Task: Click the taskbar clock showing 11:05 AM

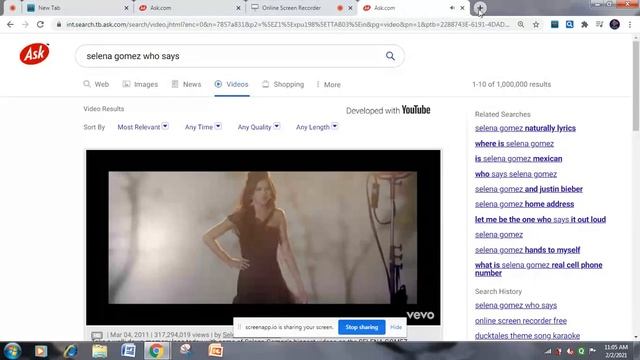Action: tap(616, 351)
